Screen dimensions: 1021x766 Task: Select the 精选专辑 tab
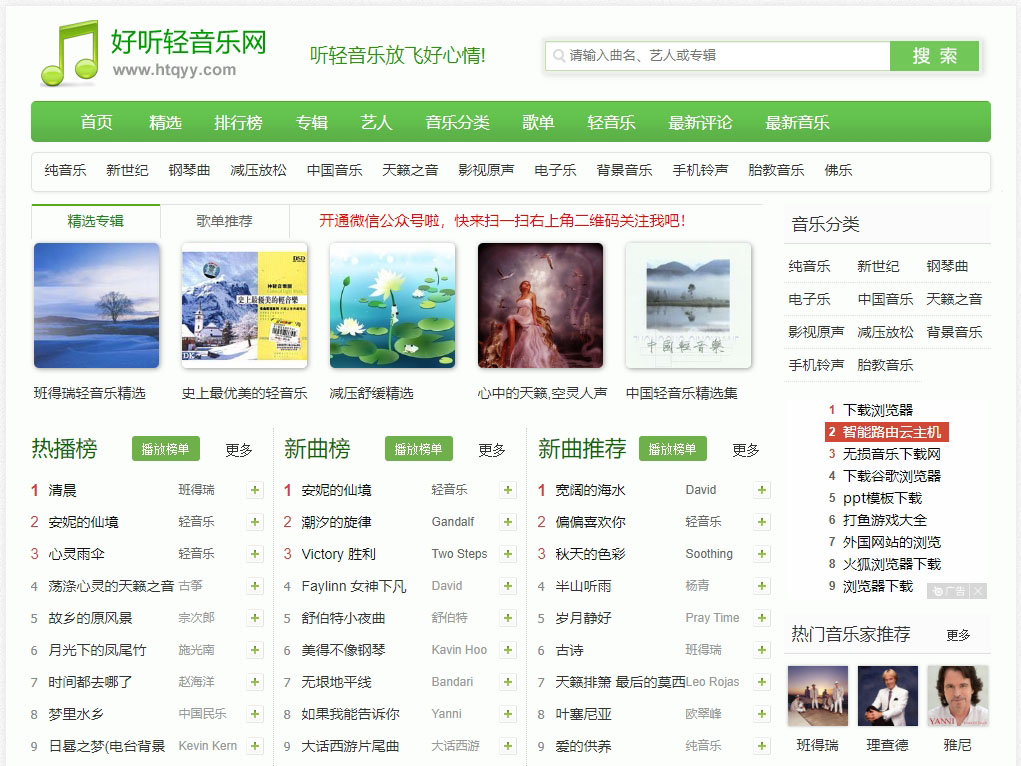(x=96, y=221)
